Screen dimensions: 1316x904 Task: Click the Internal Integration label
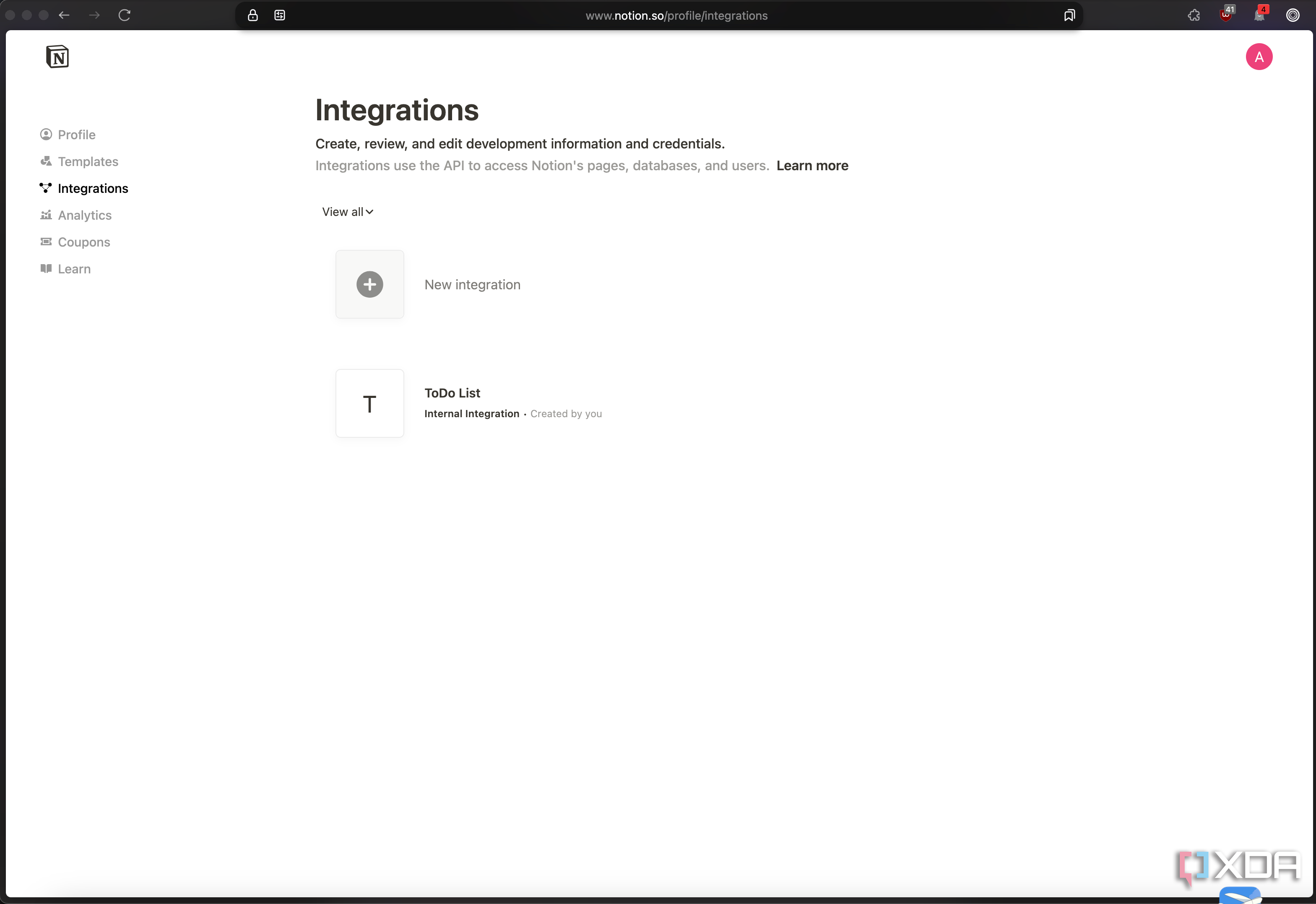click(x=472, y=414)
